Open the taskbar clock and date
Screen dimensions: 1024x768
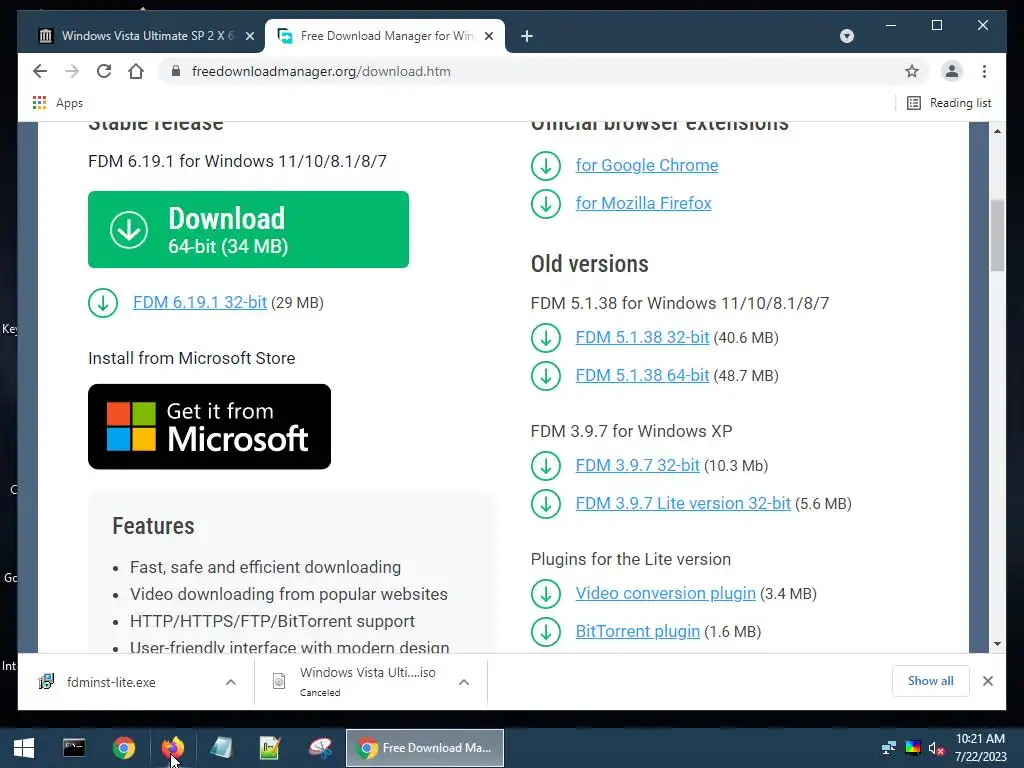tap(980, 748)
